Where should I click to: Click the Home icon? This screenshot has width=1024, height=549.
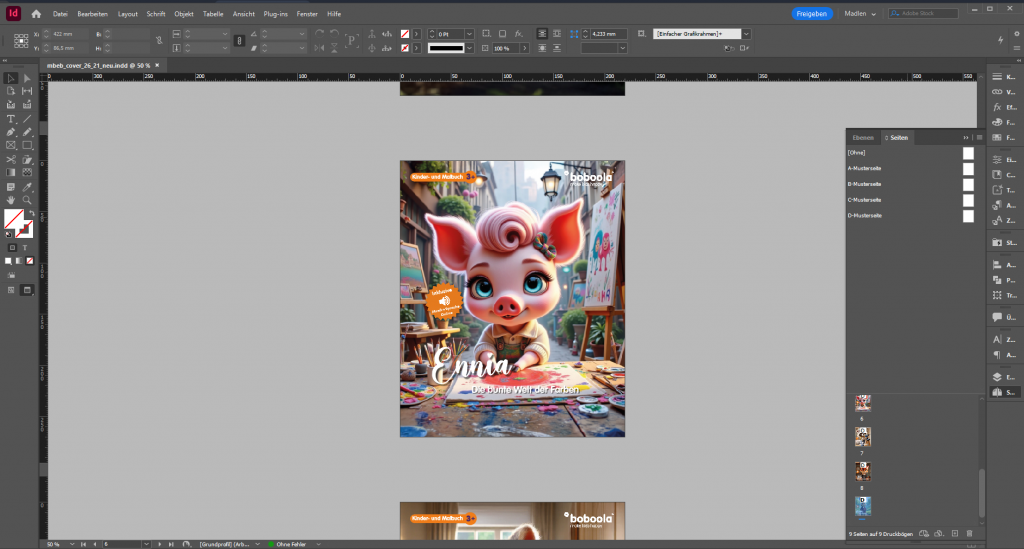coord(36,14)
